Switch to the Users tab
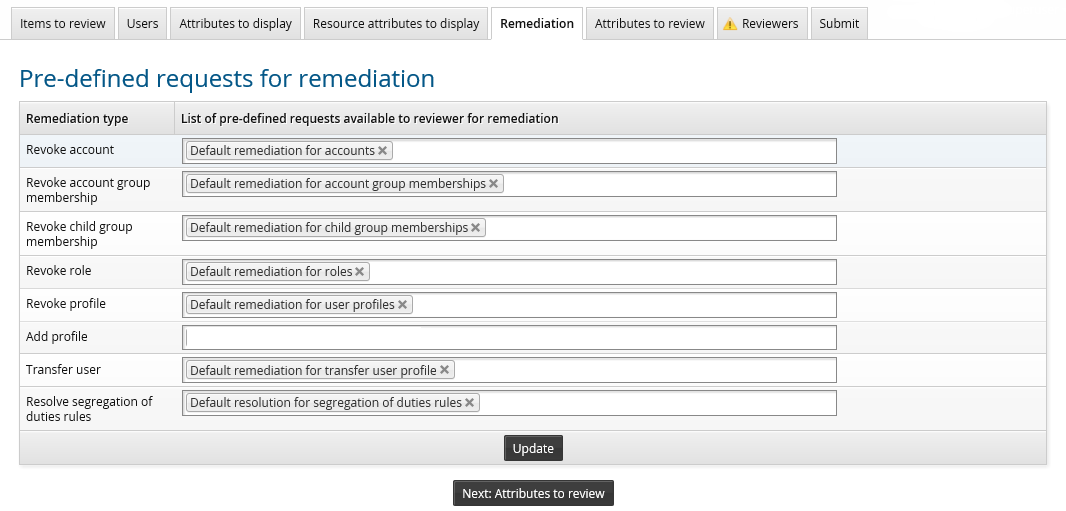Image resolution: width=1066 pixels, height=511 pixels. tap(142, 24)
